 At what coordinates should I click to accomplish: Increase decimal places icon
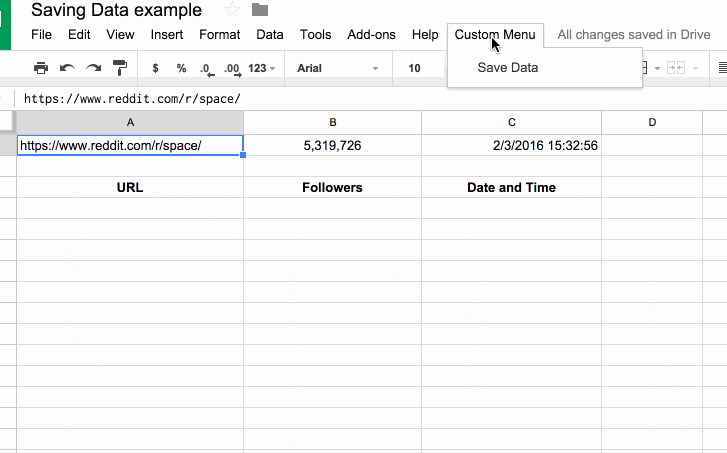tap(232, 70)
